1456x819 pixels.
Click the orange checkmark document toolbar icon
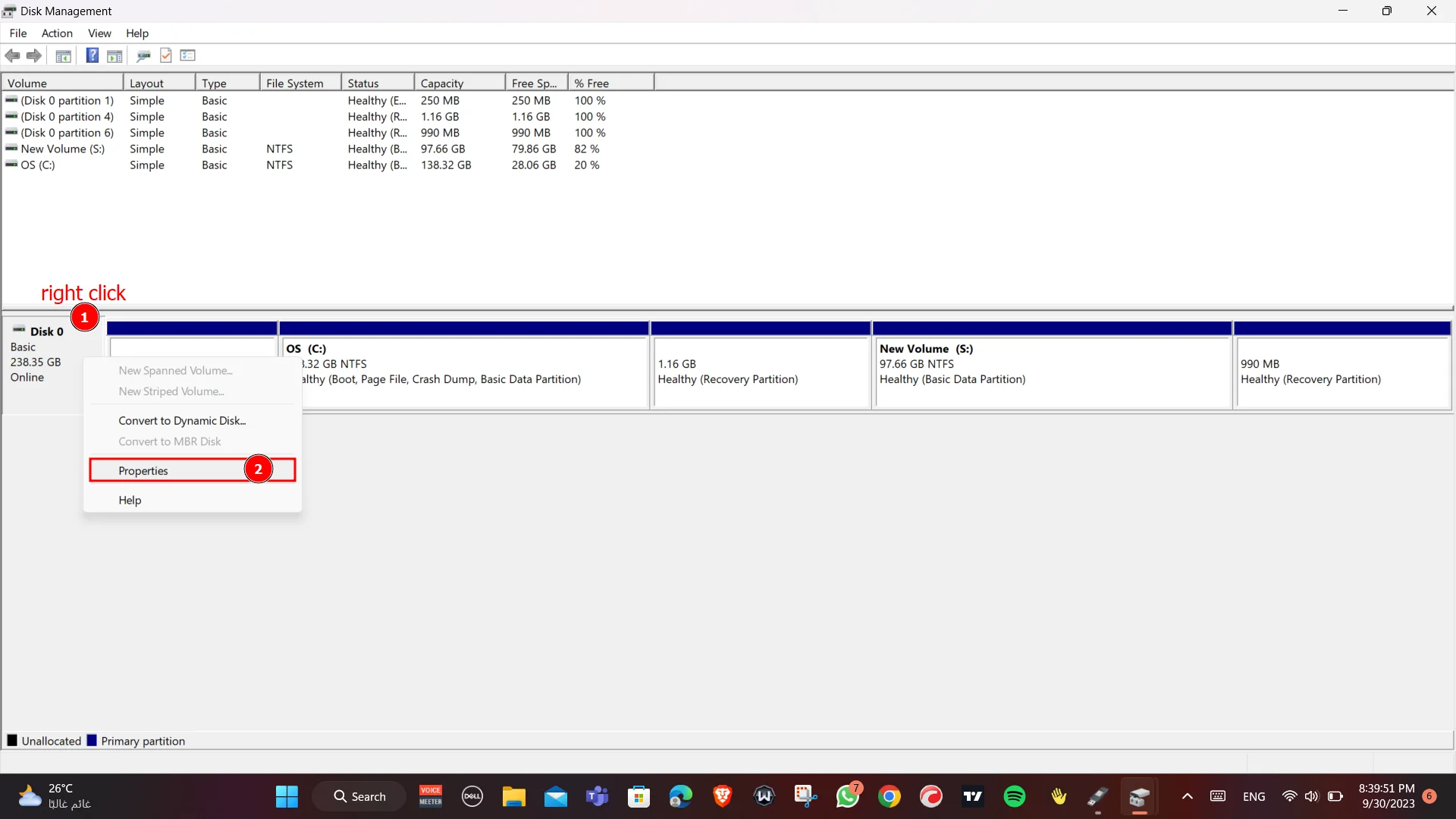(166, 55)
